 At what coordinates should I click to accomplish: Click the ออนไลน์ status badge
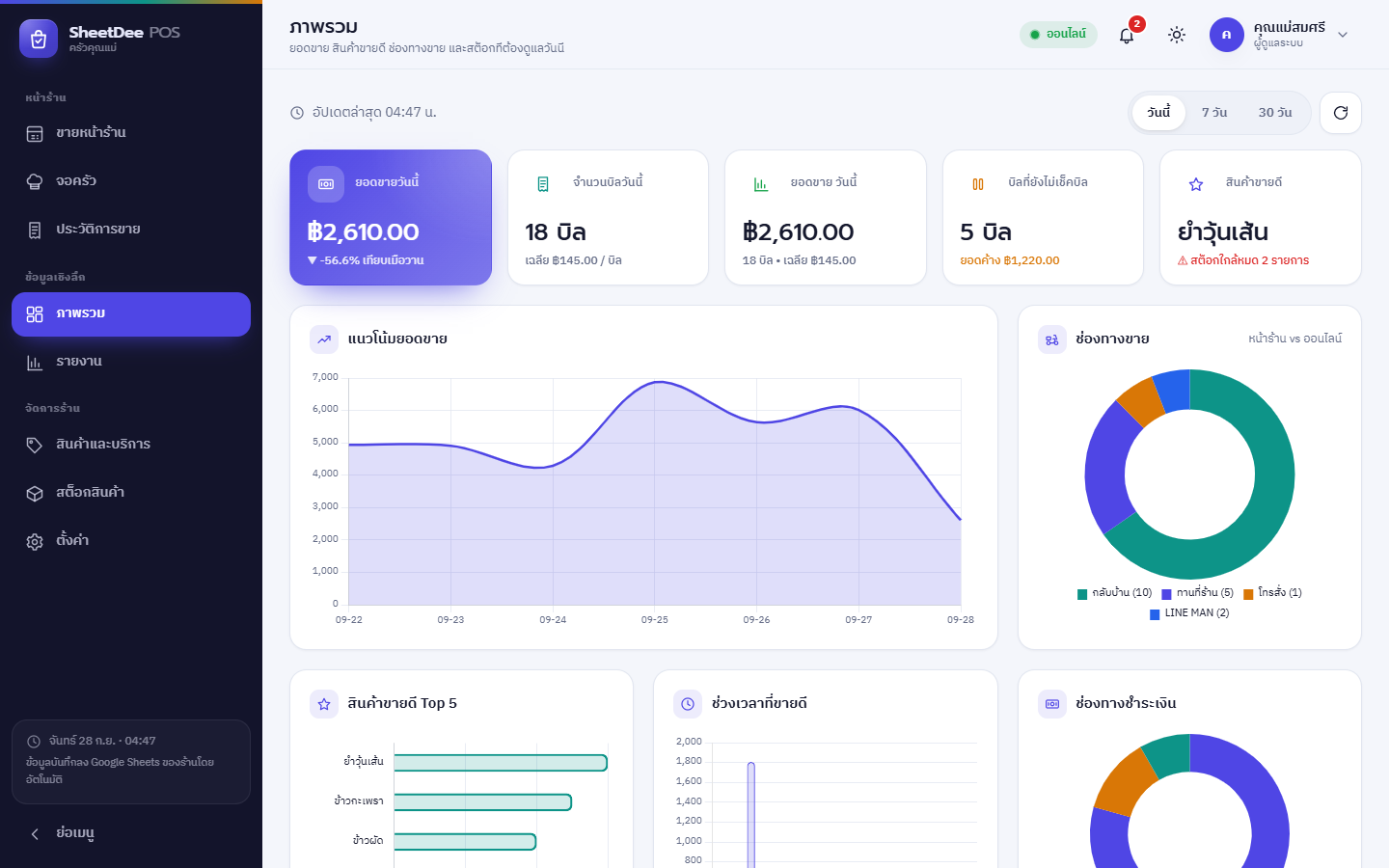1058,34
